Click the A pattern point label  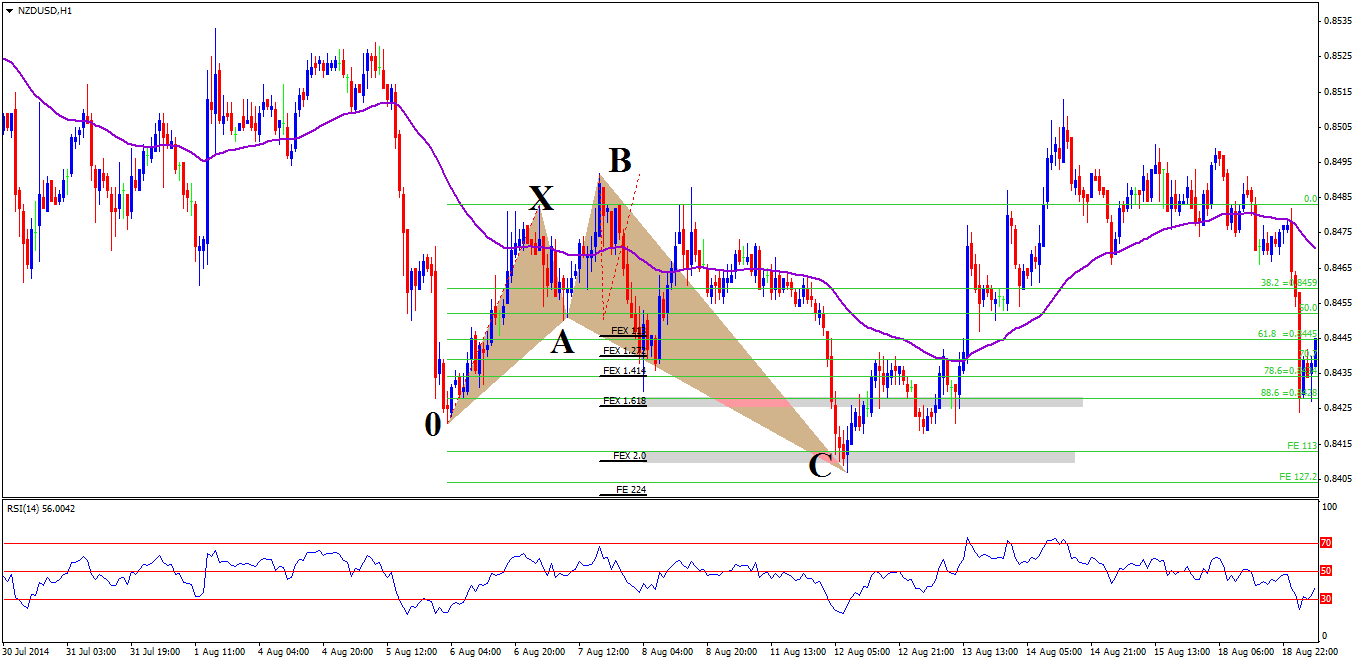click(563, 343)
